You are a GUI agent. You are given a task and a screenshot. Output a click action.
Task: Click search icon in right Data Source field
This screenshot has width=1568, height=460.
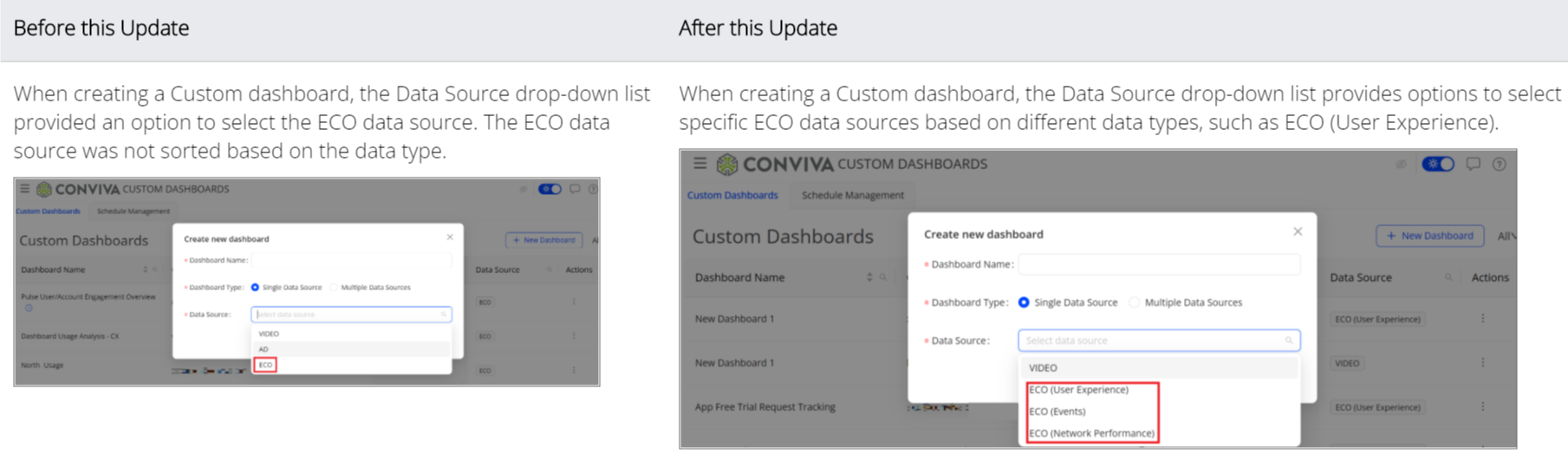tap(1289, 340)
